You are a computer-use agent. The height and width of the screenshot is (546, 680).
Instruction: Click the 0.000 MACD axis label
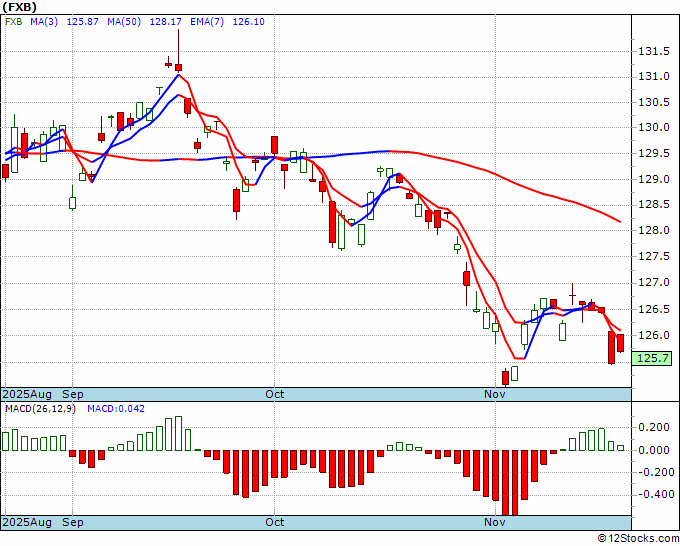coord(654,450)
